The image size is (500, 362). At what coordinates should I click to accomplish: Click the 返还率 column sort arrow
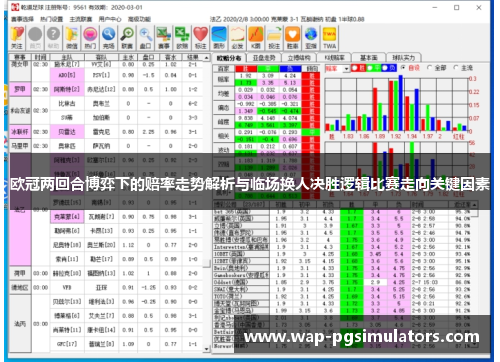[474, 204]
